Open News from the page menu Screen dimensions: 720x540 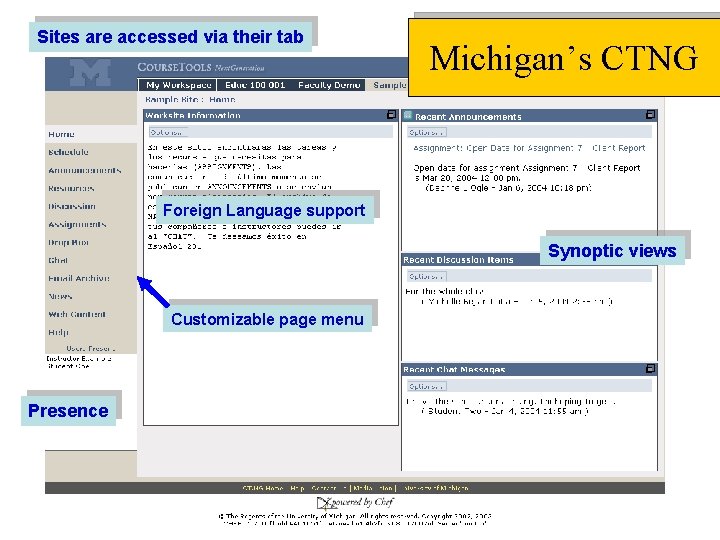pos(60,296)
